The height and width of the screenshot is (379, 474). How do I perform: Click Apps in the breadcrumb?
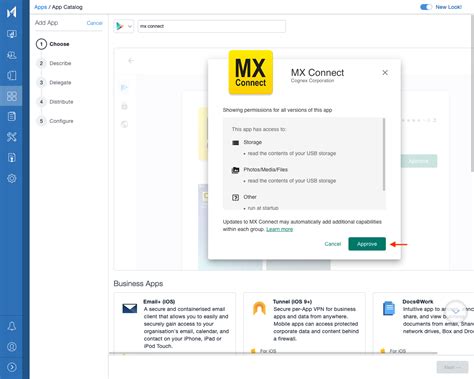tap(40, 7)
